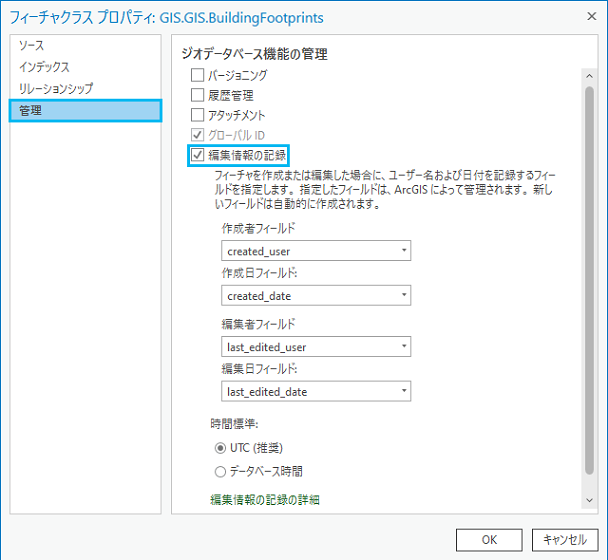Click the キャンセル button
The width and height of the screenshot is (608, 560).
click(564, 539)
